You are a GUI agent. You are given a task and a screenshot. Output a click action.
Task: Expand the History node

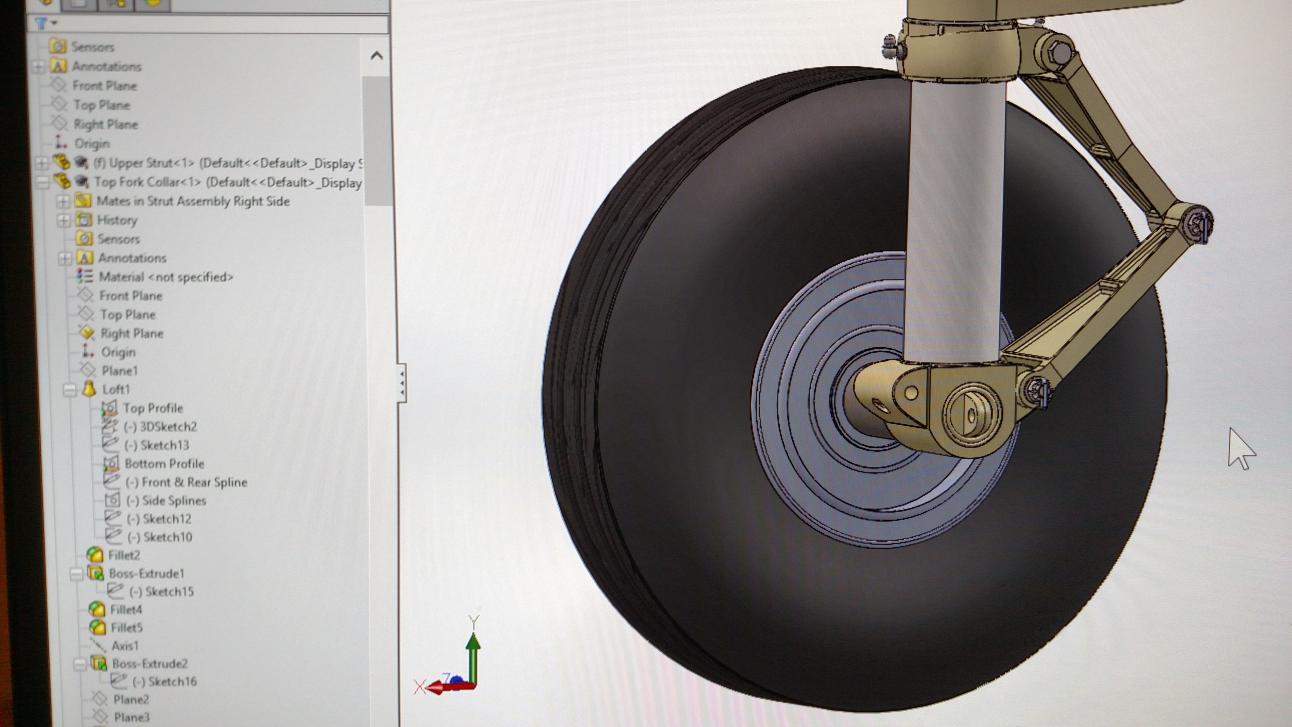pos(65,220)
